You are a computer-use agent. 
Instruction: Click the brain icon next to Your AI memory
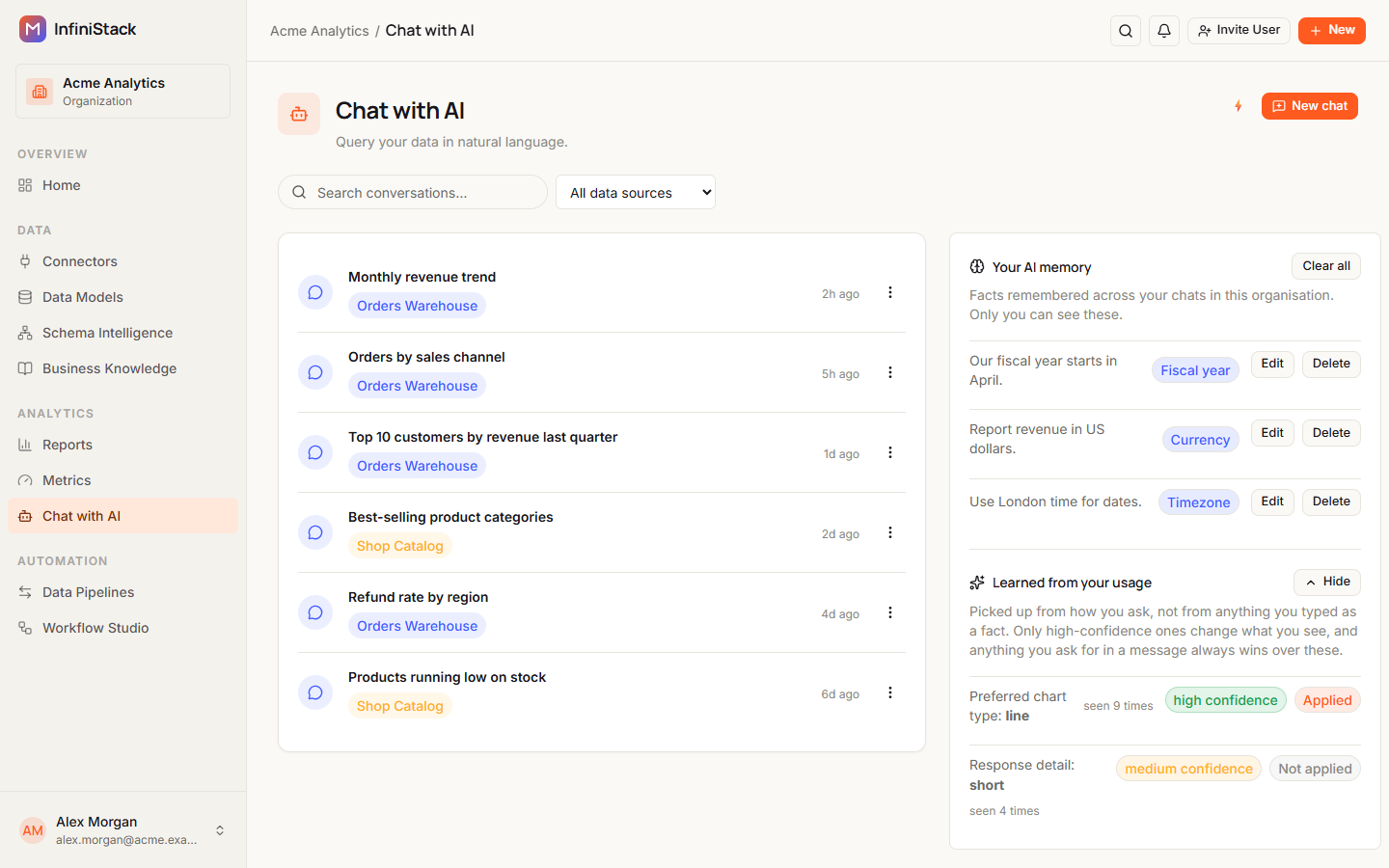coord(977,267)
